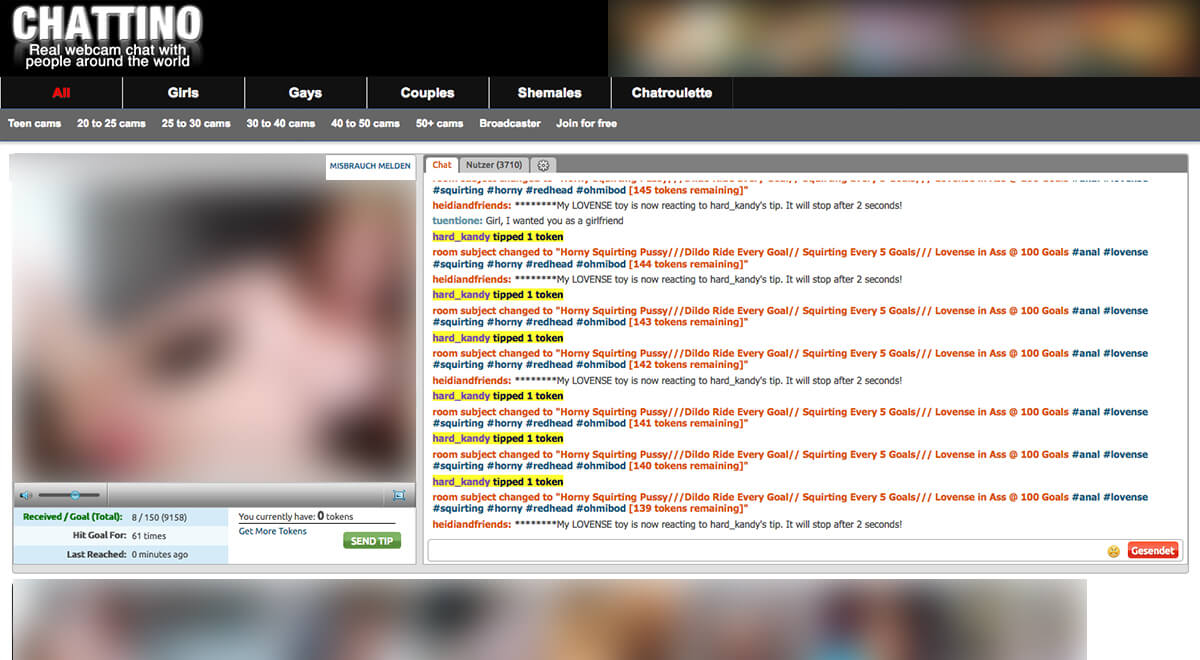Click the video volume slider
This screenshot has height=660, width=1200.
[68, 495]
